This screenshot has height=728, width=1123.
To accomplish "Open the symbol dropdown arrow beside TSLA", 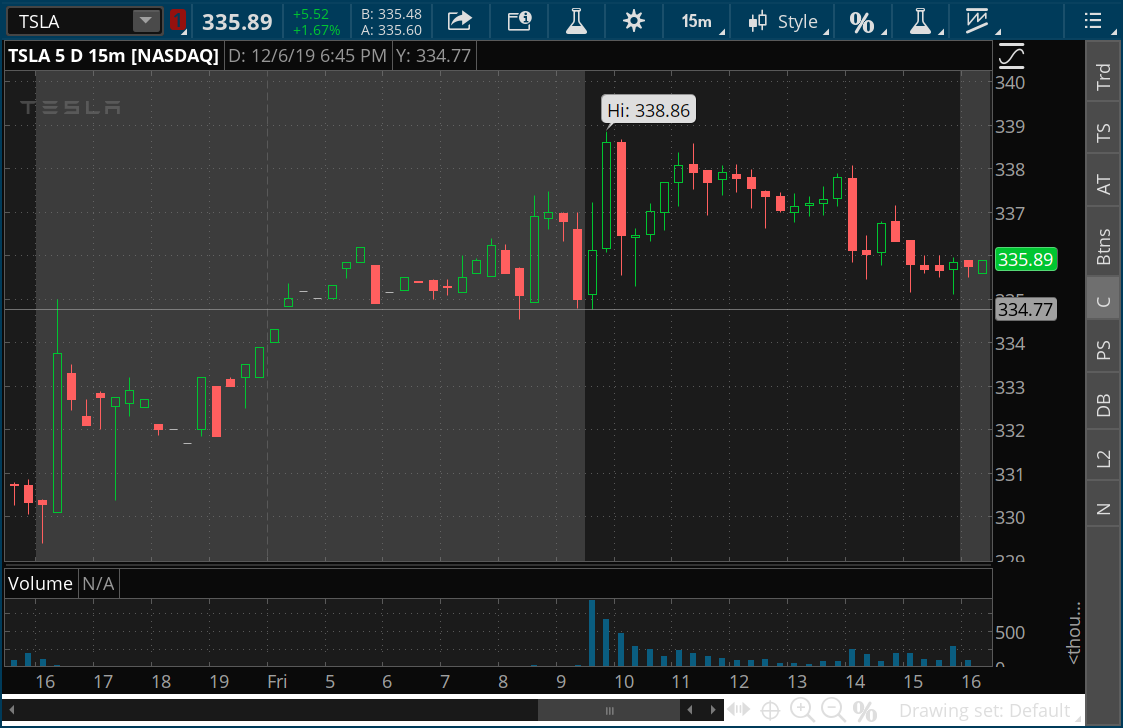I will [x=147, y=21].
